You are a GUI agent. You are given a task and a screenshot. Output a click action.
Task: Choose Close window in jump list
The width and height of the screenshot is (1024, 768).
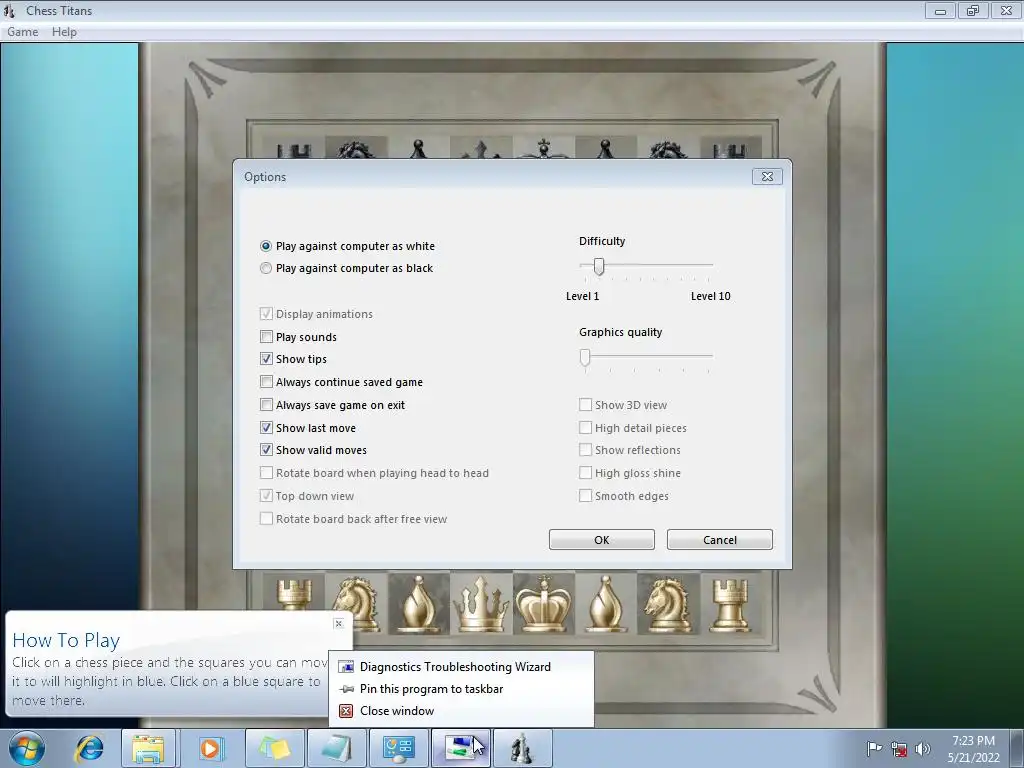click(461, 711)
